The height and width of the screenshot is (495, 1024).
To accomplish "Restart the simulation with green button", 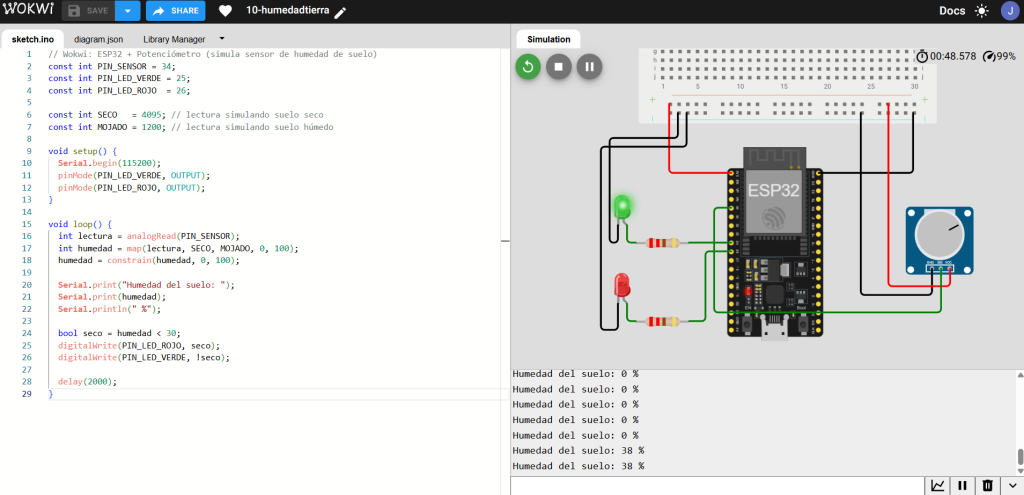I will point(528,67).
